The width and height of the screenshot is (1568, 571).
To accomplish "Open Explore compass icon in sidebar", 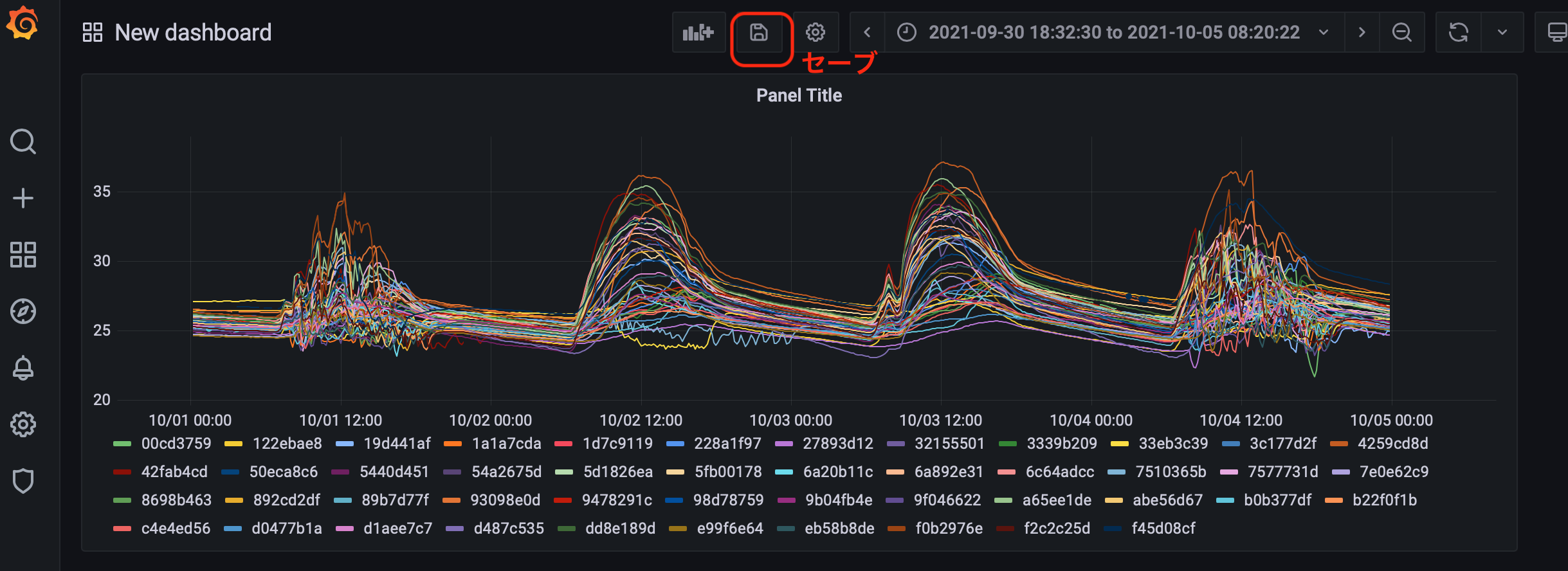I will (23, 311).
